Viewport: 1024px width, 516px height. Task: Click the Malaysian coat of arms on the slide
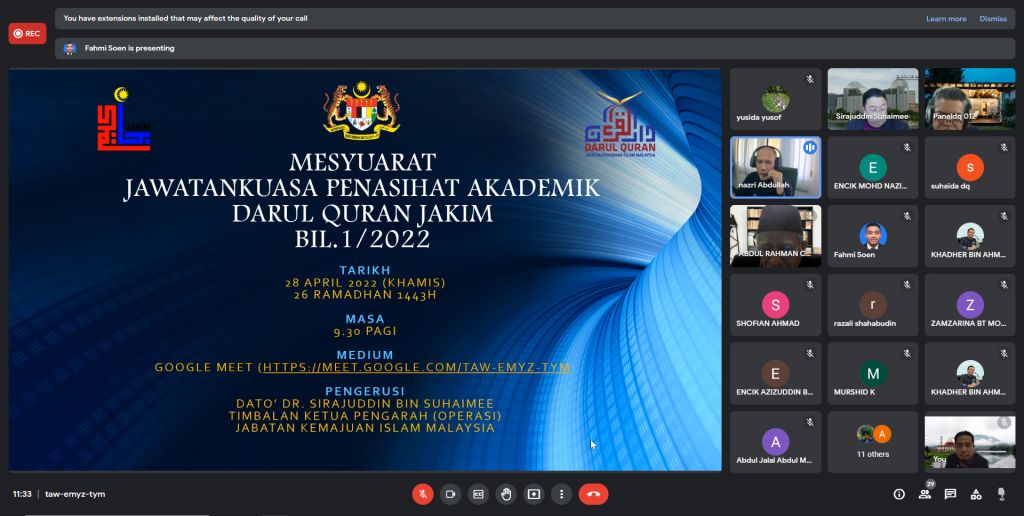pyautogui.click(x=362, y=109)
